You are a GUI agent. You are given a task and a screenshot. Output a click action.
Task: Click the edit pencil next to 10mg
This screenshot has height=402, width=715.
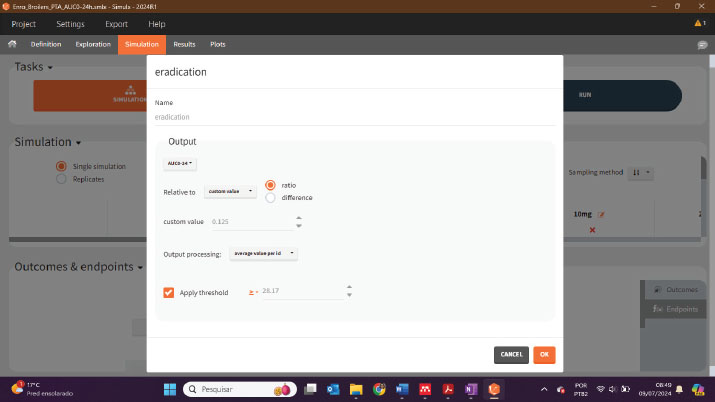(x=601, y=214)
